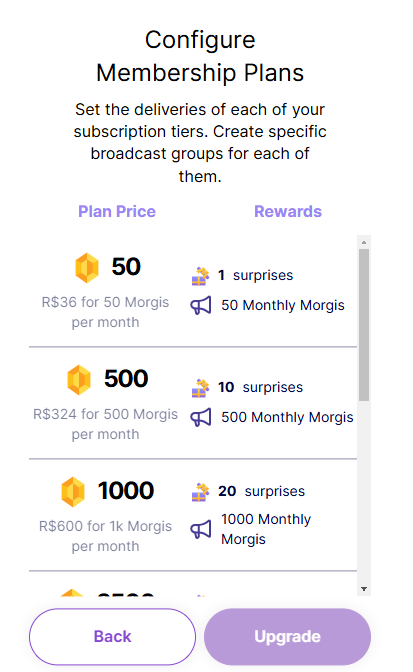Click megaphone icon for 500 Monthly Morgis
Image resolution: width=413 pixels, height=672 pixels.
click(201, 417)
